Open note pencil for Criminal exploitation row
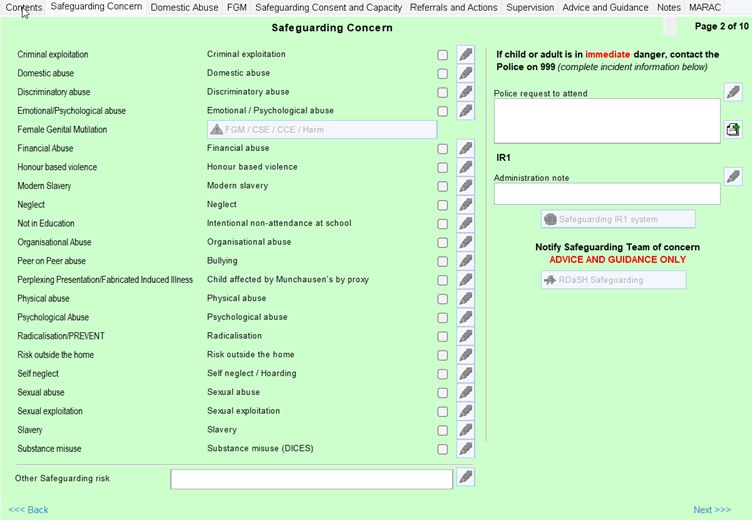752x520 pixels. click(465, 54)
